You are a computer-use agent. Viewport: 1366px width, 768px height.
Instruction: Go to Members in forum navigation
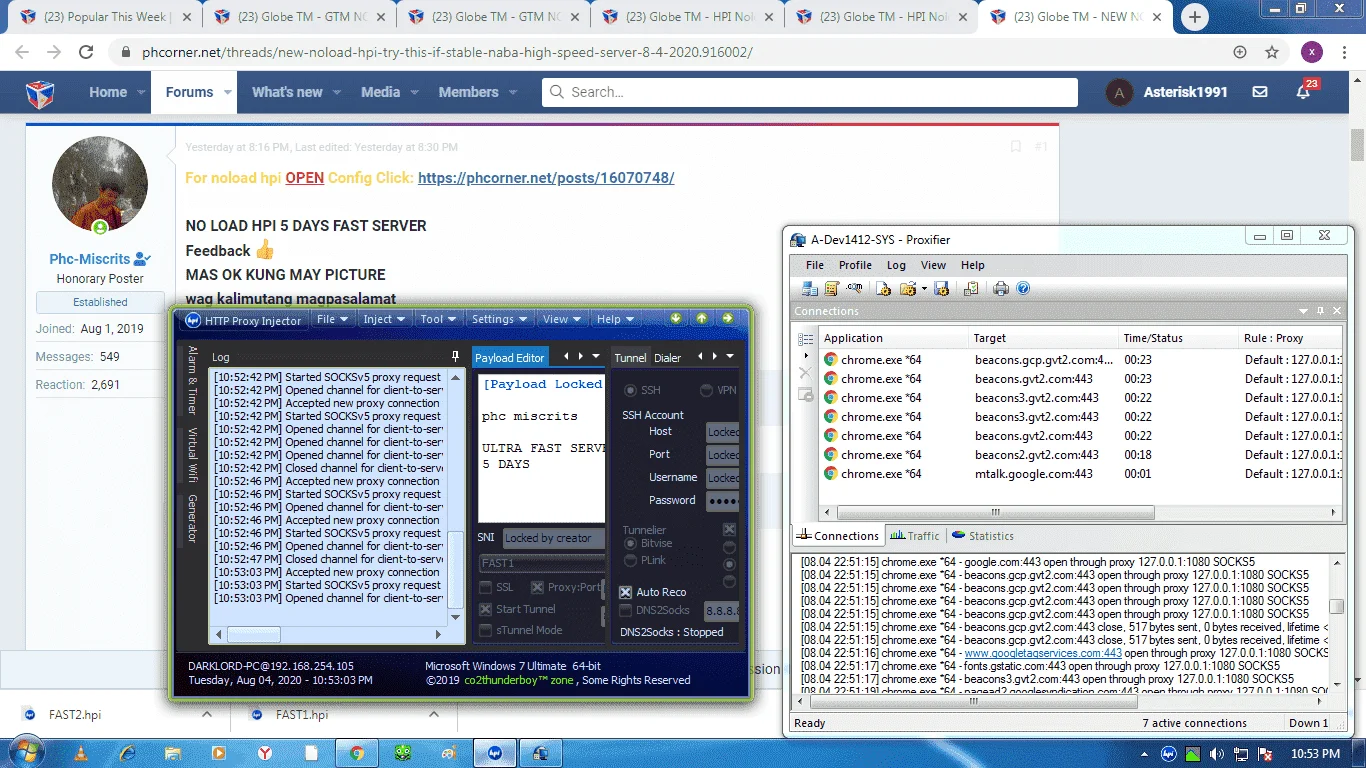click(468, 92)
